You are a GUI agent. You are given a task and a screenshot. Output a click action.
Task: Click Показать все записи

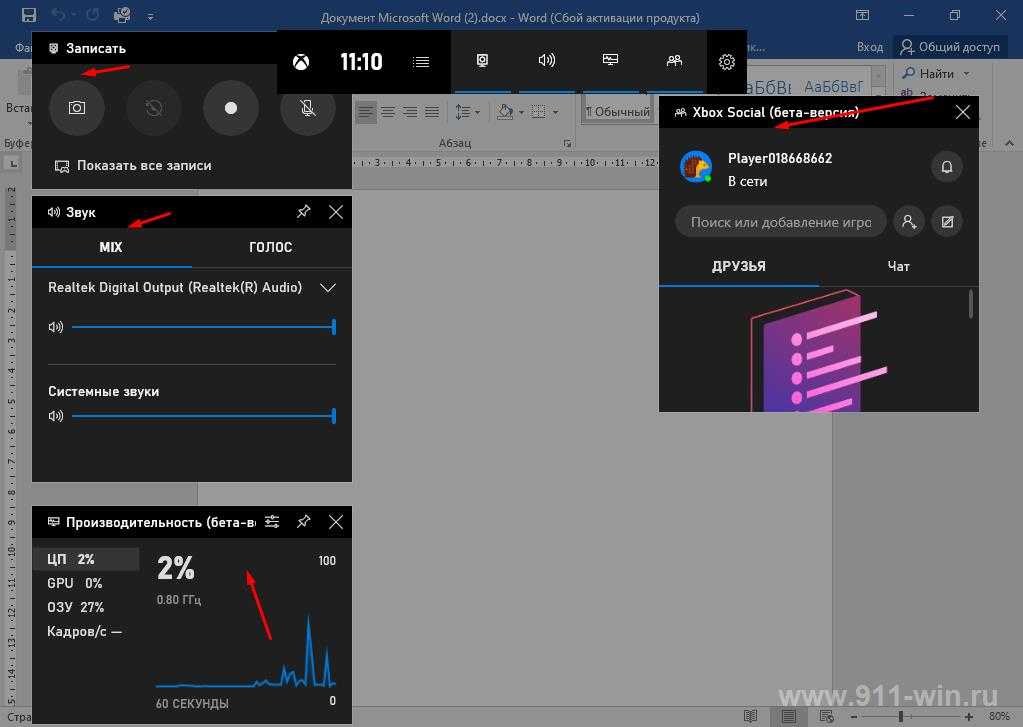pos(144,166)
